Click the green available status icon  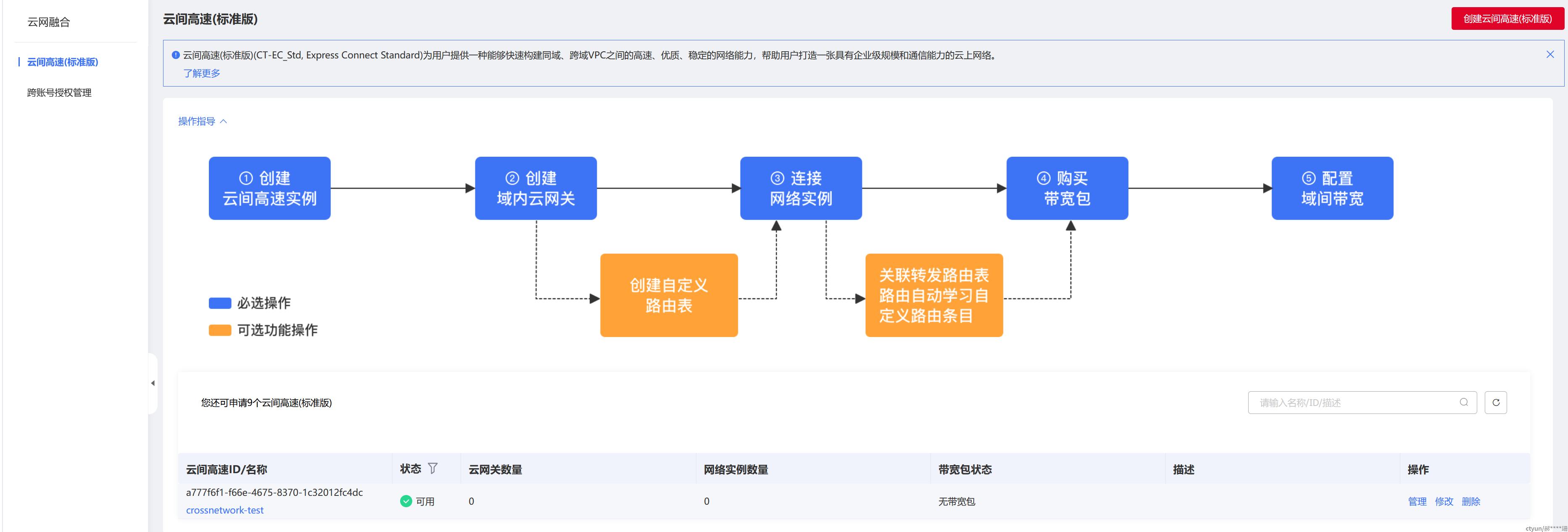(x=406, y=501)
